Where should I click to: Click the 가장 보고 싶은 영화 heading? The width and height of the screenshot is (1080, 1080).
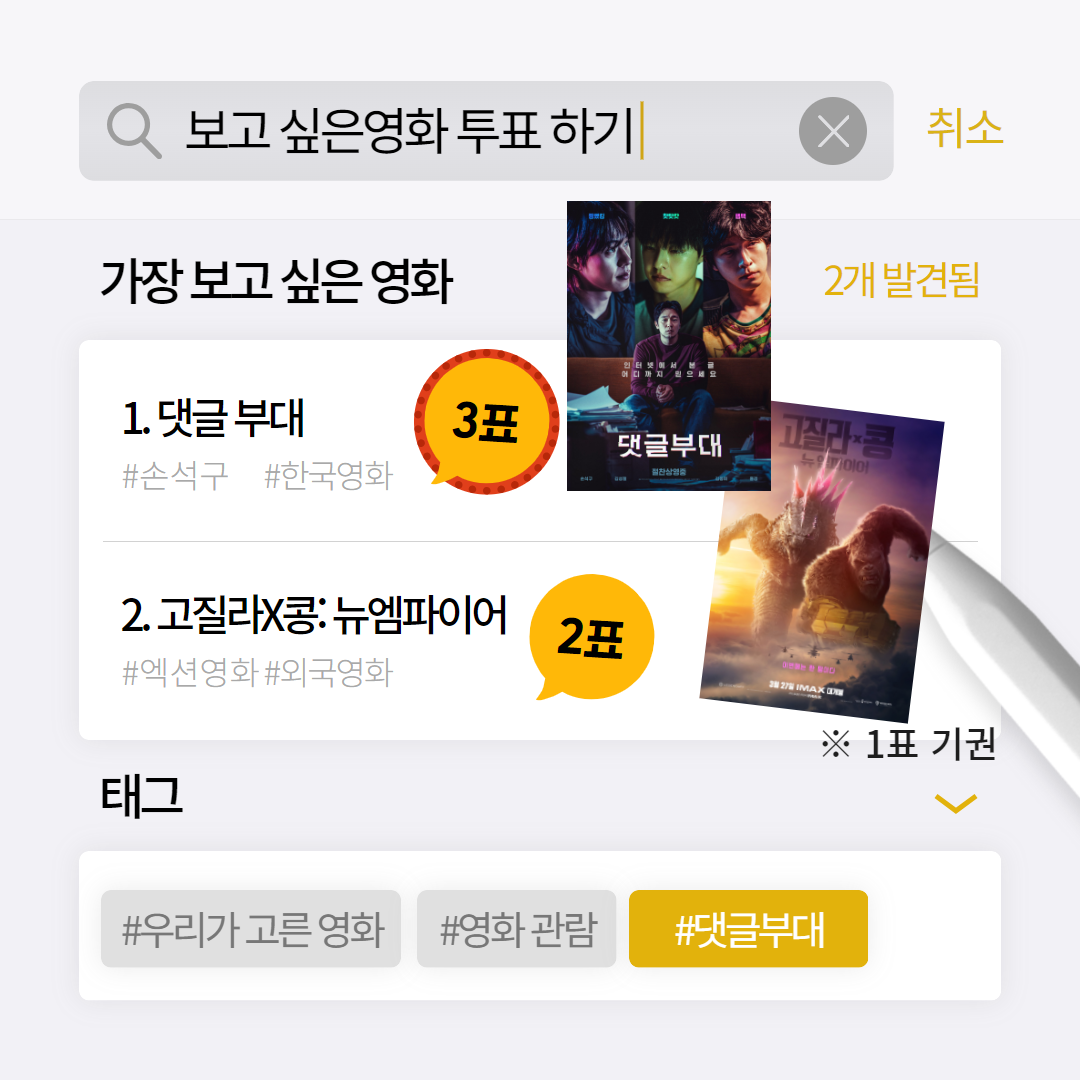[277, 281]
